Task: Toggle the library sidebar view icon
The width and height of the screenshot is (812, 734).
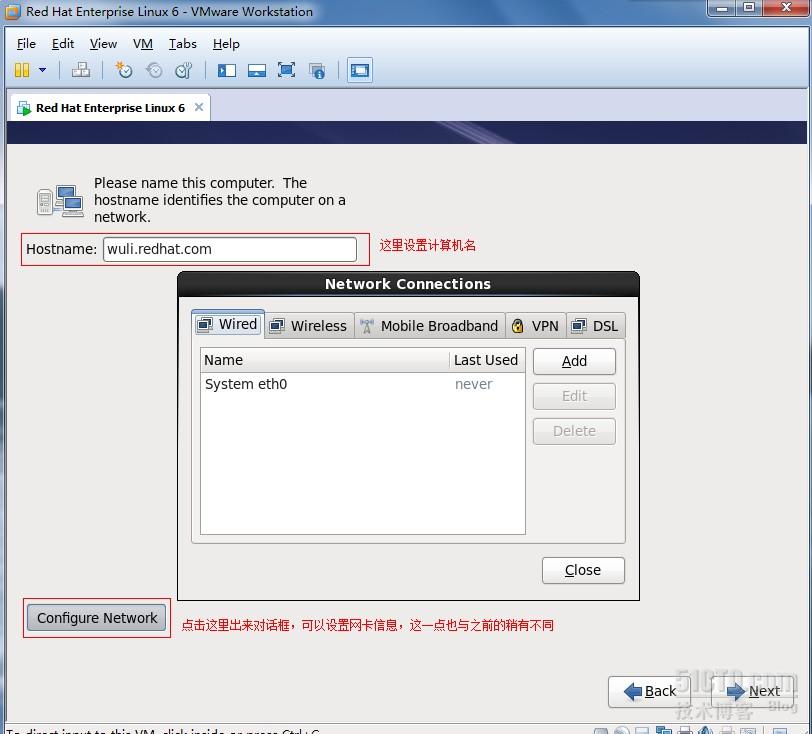Action: 227,70
